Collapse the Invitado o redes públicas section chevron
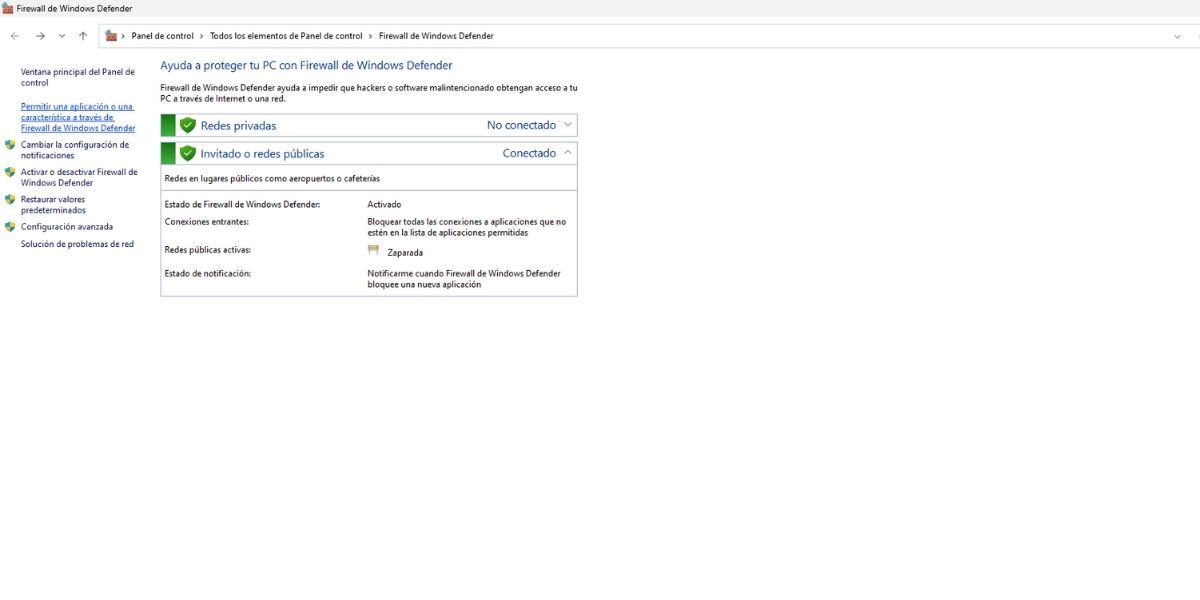 point(568,153)
